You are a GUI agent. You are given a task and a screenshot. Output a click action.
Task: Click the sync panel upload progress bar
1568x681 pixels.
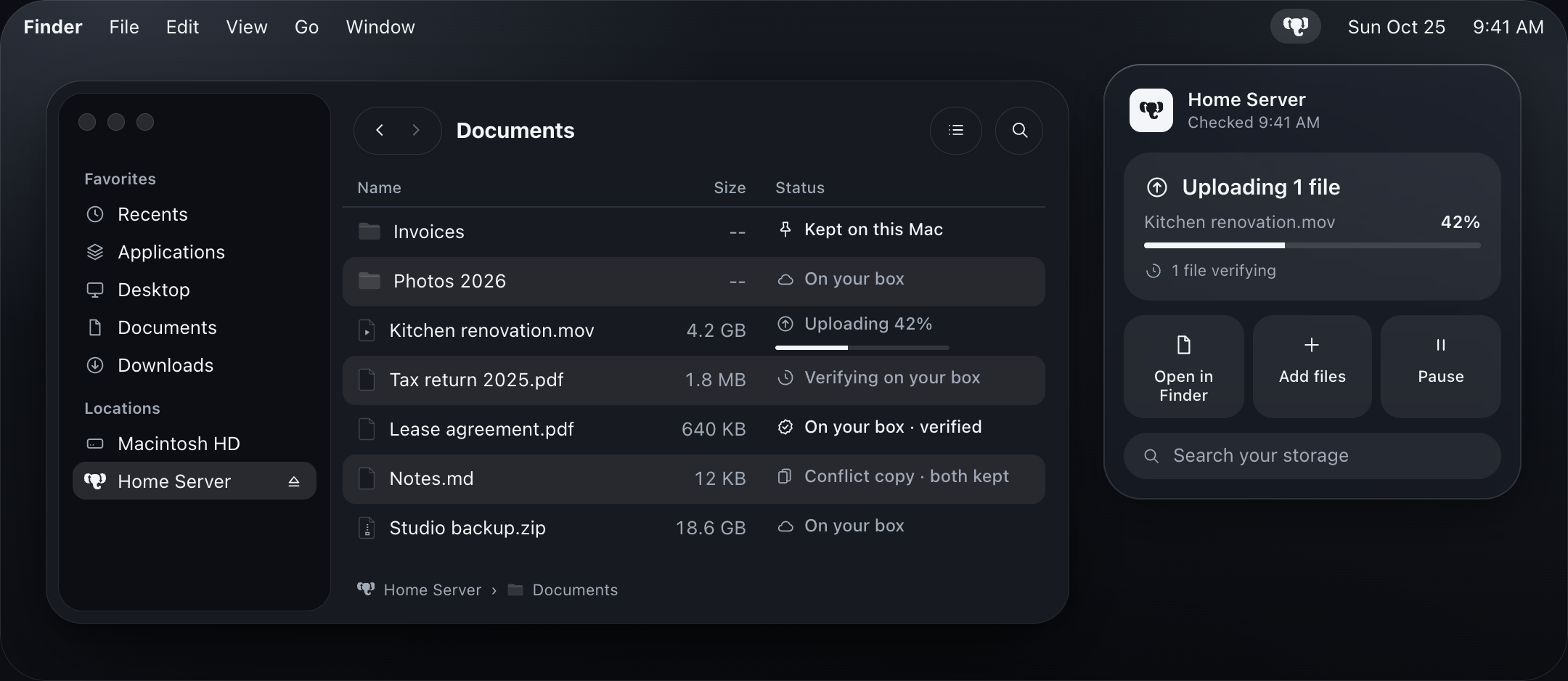(1312, 245)
